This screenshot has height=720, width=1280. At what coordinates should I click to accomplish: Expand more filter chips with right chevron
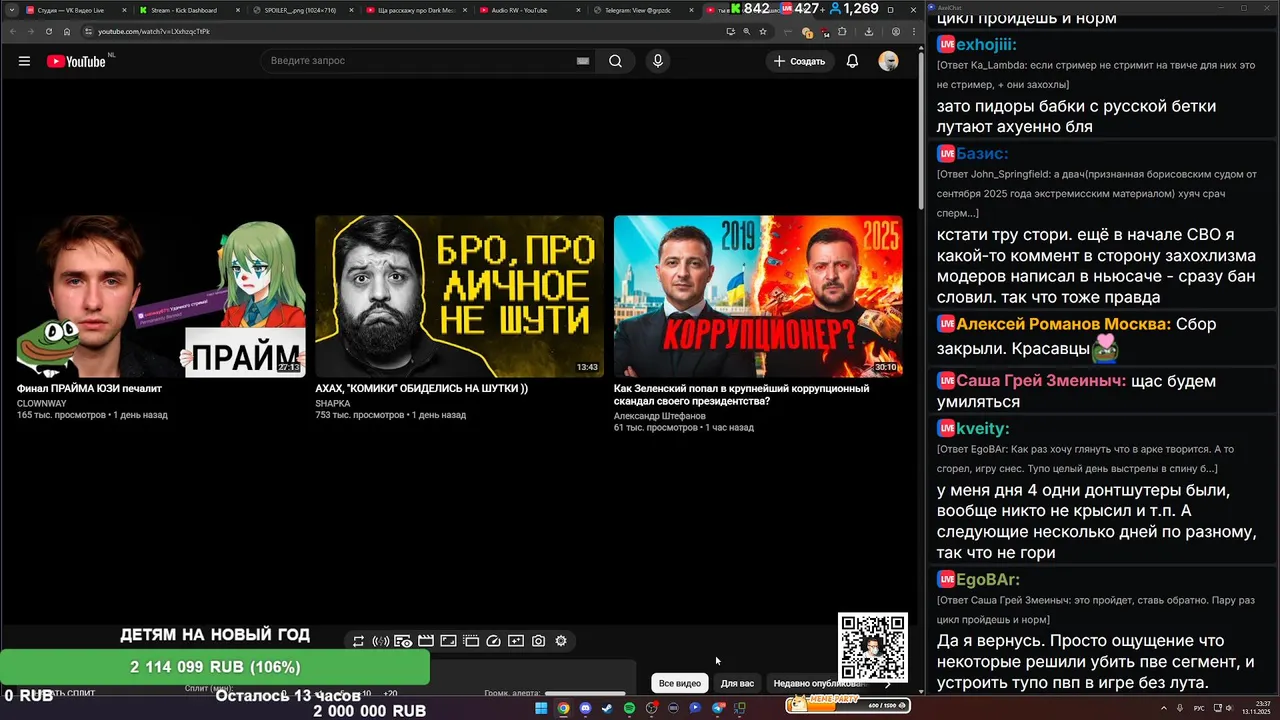pyautogui.click(x=887, y=684)
